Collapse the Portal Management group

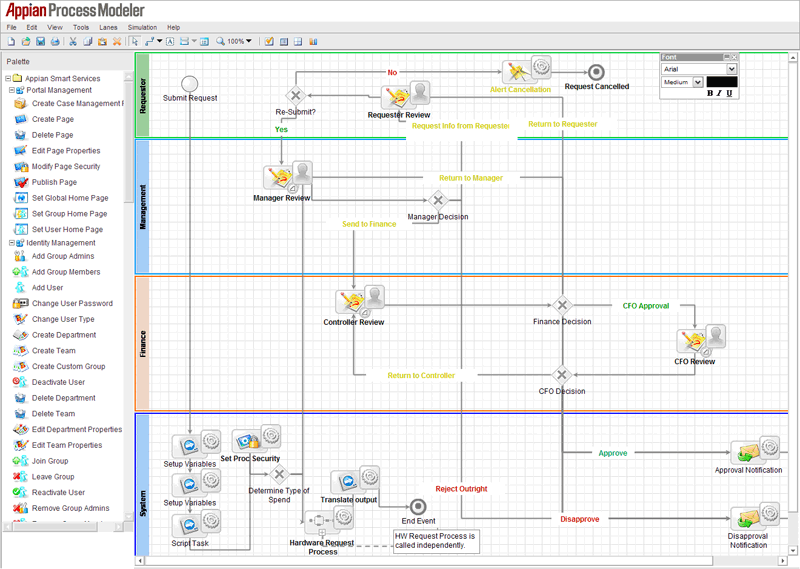point(11,90)
